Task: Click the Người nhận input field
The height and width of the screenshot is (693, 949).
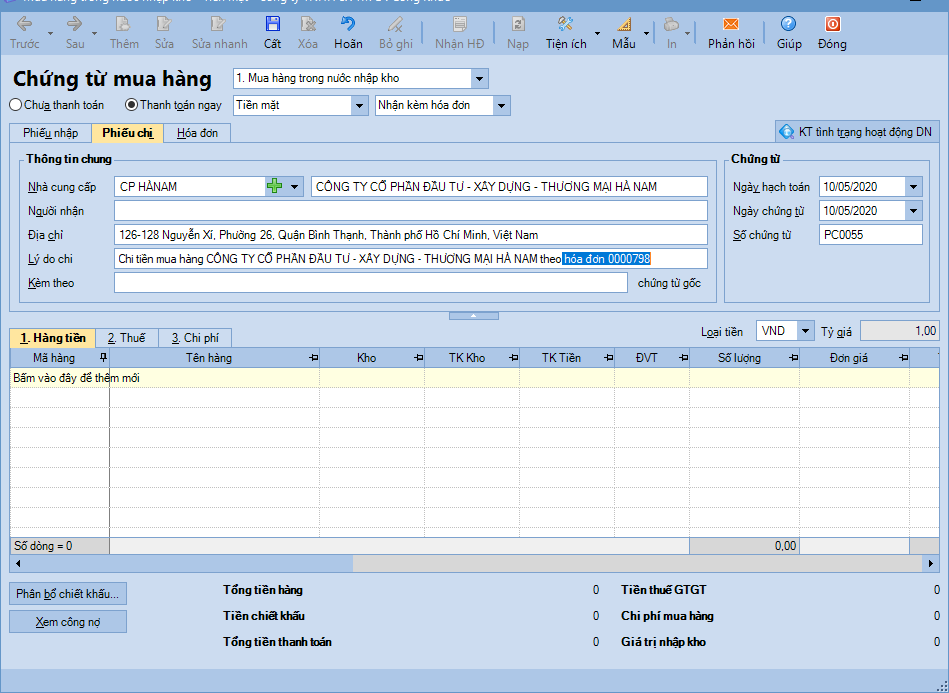Action: click(x=410, y=210)
